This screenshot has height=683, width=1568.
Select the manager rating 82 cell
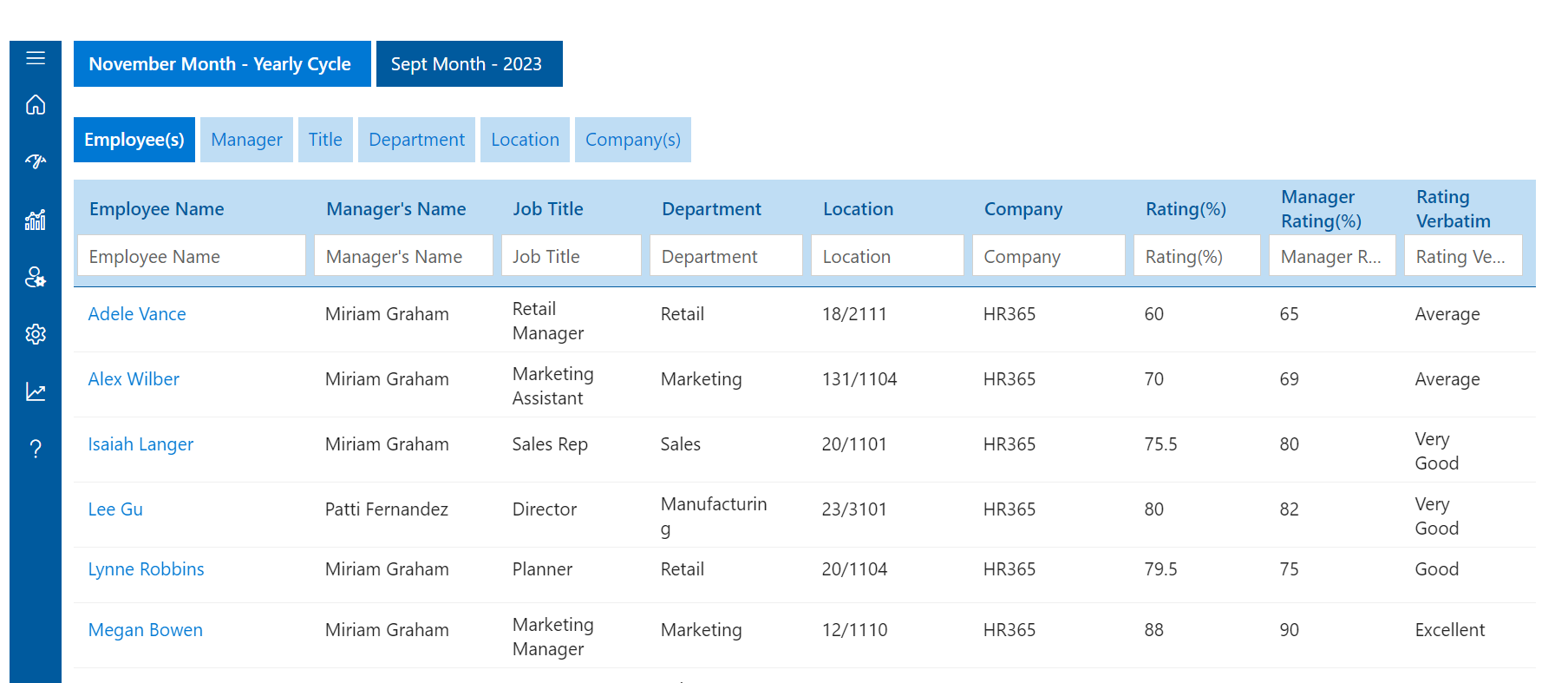pyautogui.click(x=1289, y=509)
